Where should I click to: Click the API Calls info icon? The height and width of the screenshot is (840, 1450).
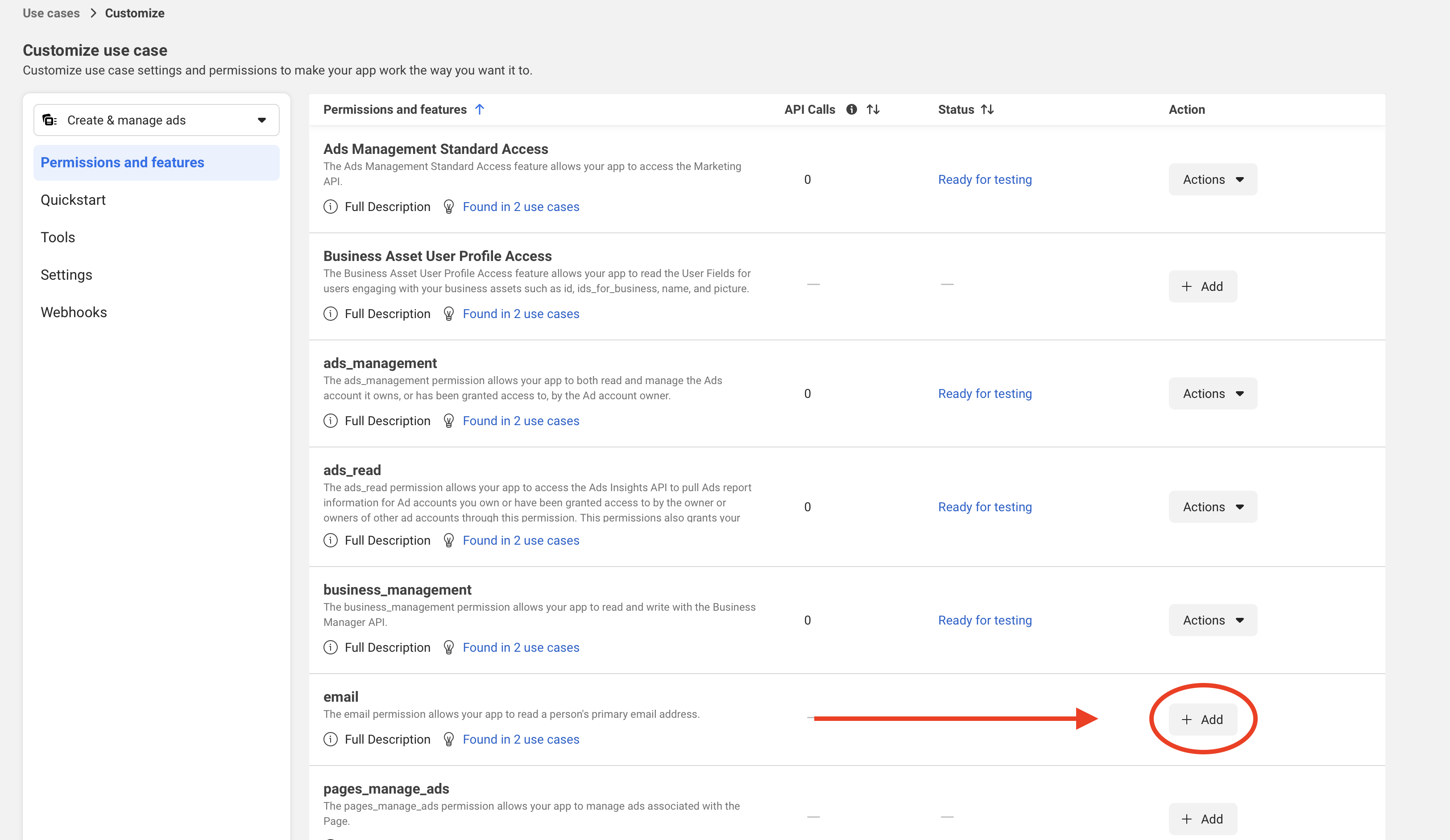coord(852,109)
